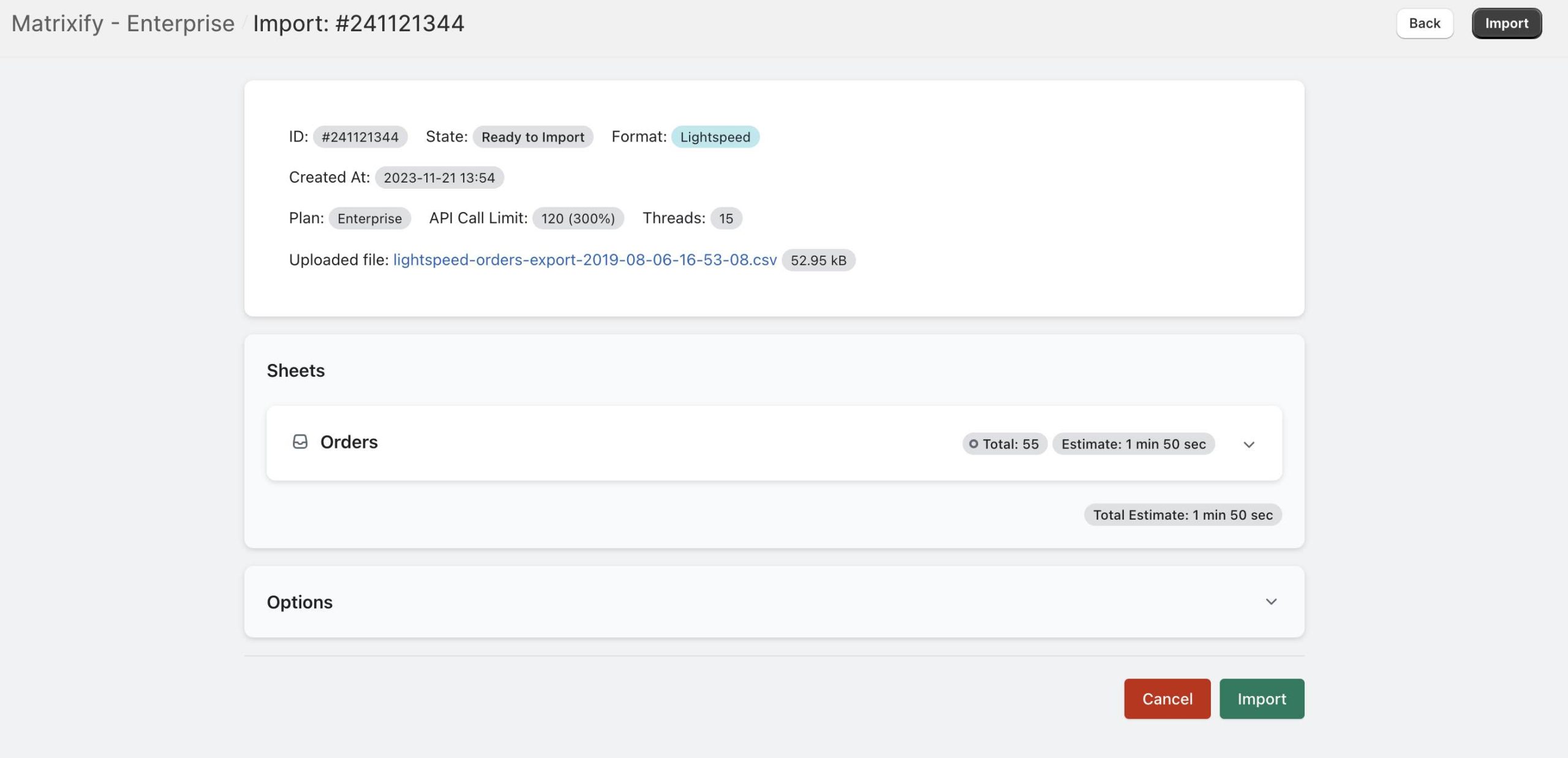
Task: Click the Threads 15 badge
Action: pos(726,218)
